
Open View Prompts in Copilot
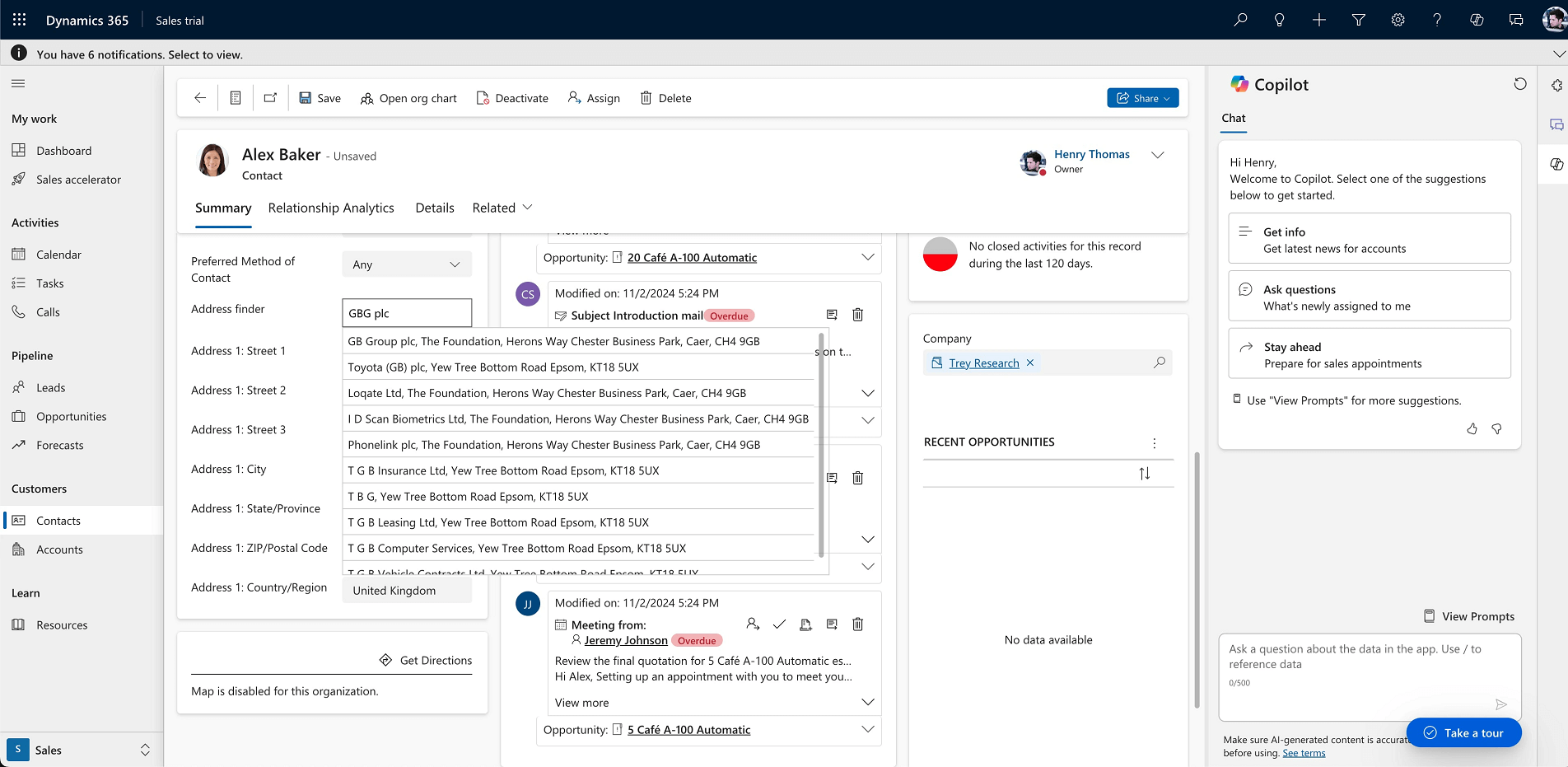click(1469, 616)
